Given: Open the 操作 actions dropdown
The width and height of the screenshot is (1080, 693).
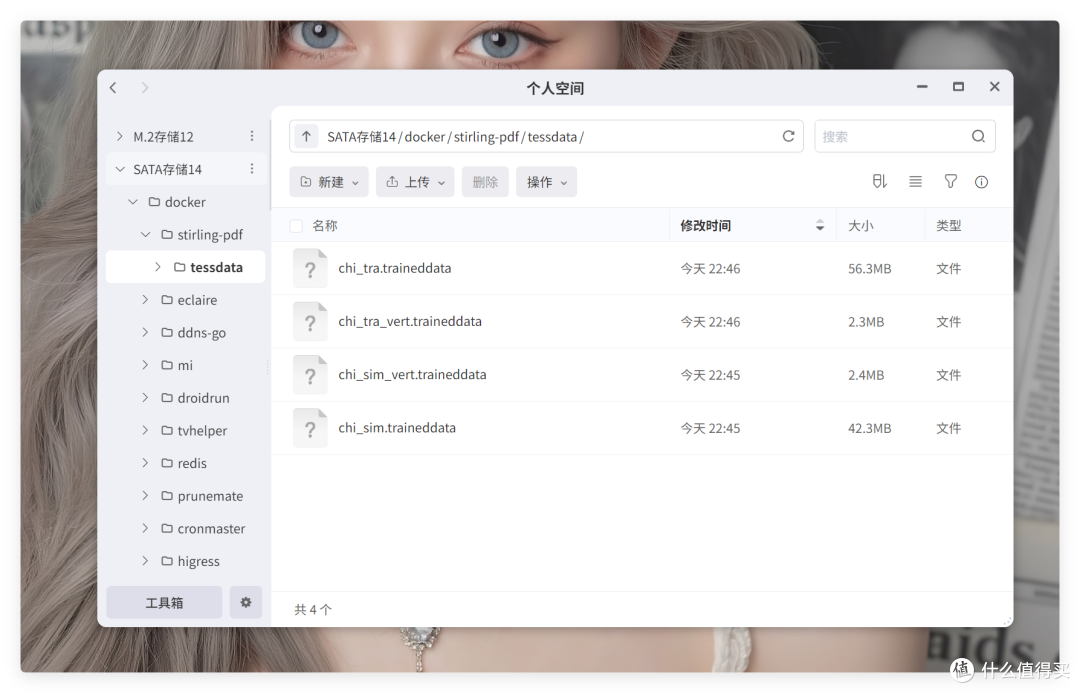Looking at the screenshot, I should 546,182.
